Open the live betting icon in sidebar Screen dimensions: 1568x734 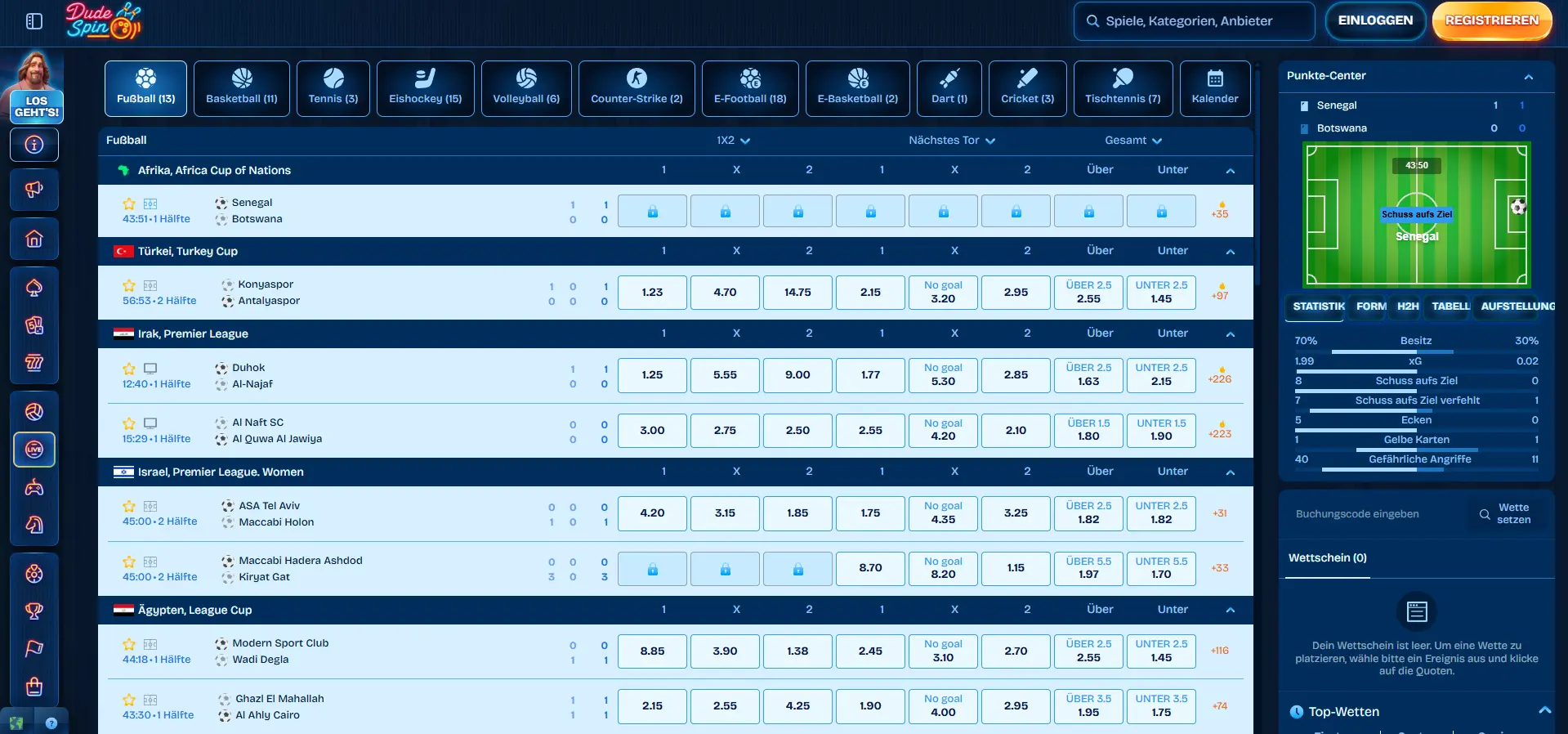click(x=34, y=450)
